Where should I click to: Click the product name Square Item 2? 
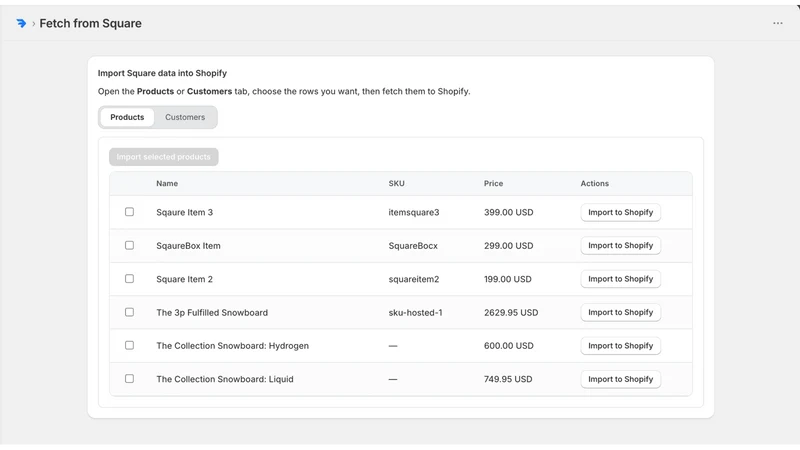click(184, 279)
